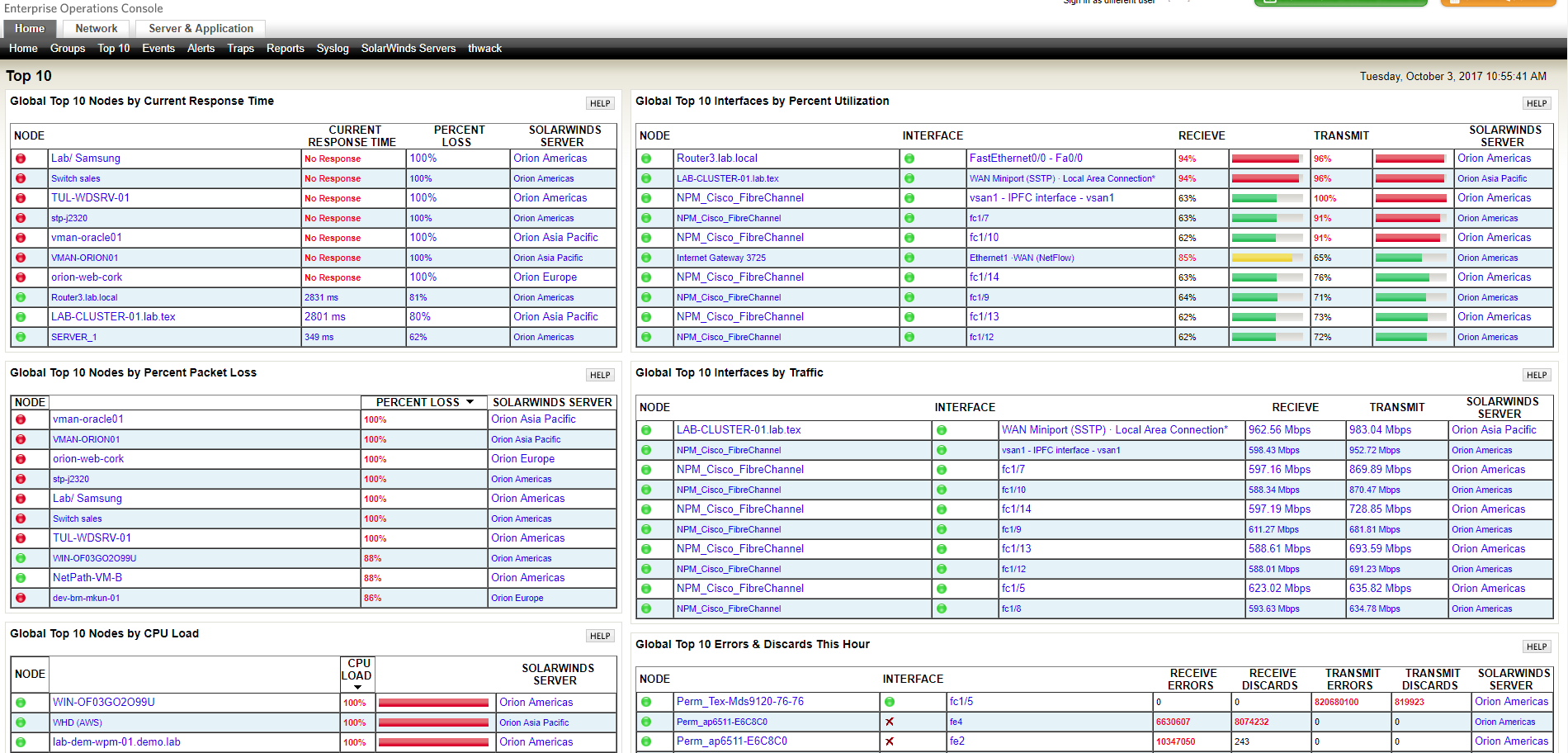The height and width of the screenshot is (753, 1568).
Task: Click red X interface icon beside fe4
Action: click(x=890, y=722)
